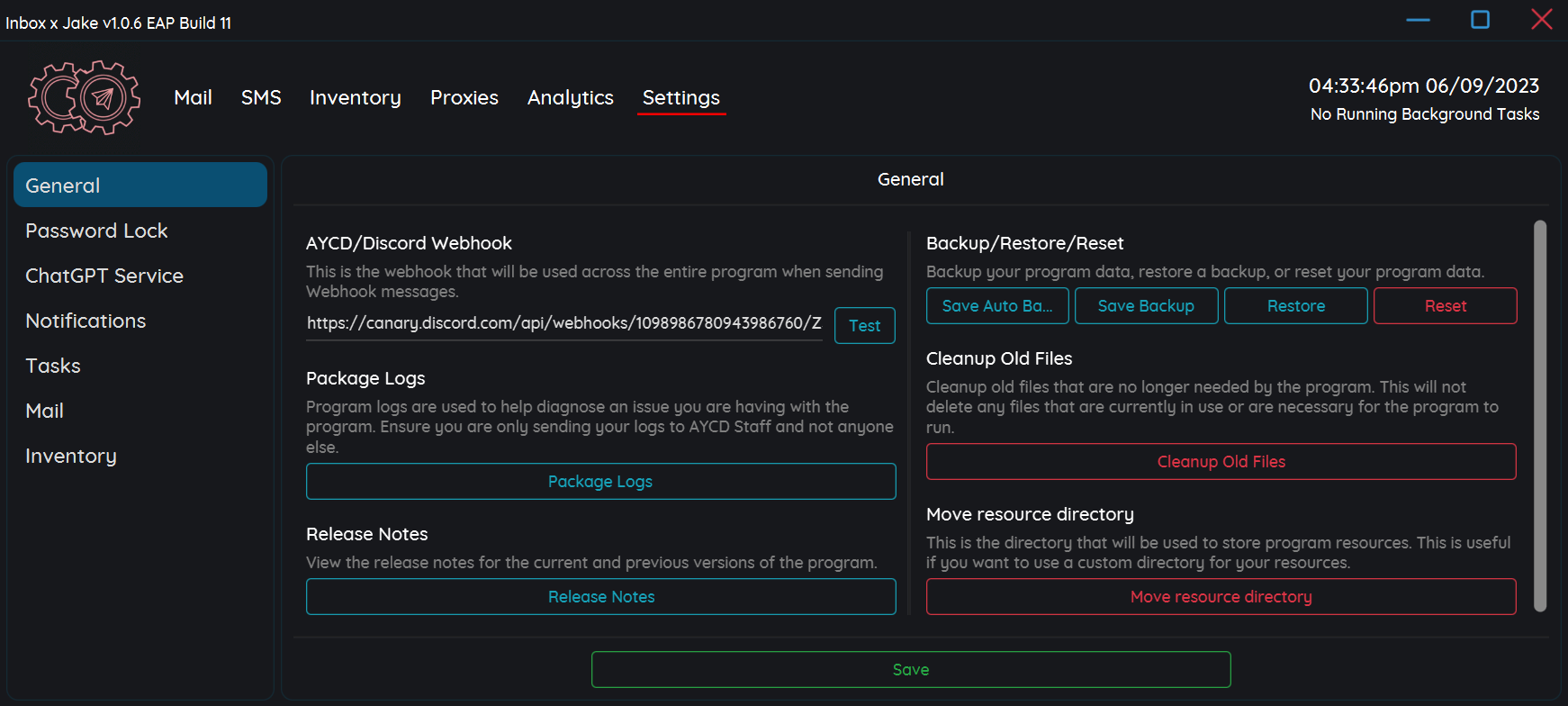Click the Package Logs button

coord(600,482)
